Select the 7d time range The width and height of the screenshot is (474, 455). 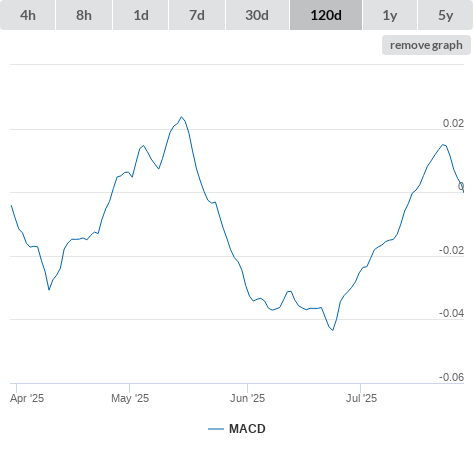pyautogui.click(x=197, y=15)
